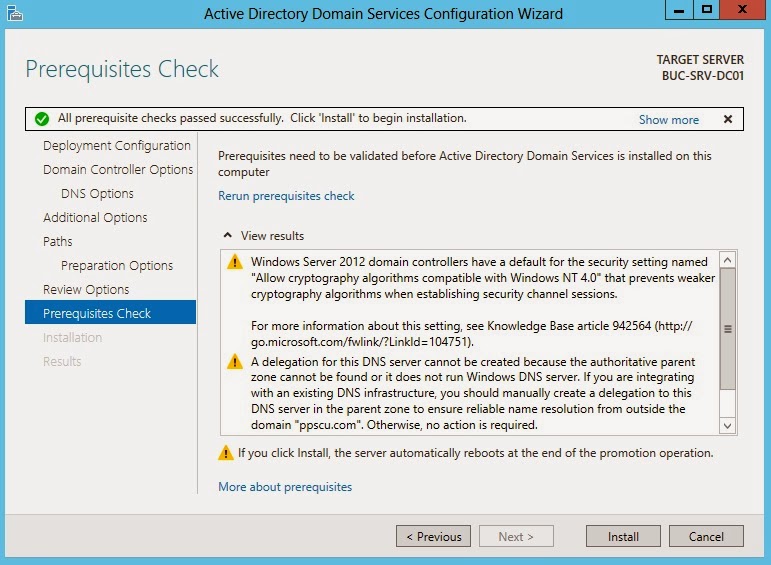Click the Cancel button

click(706, 536)
